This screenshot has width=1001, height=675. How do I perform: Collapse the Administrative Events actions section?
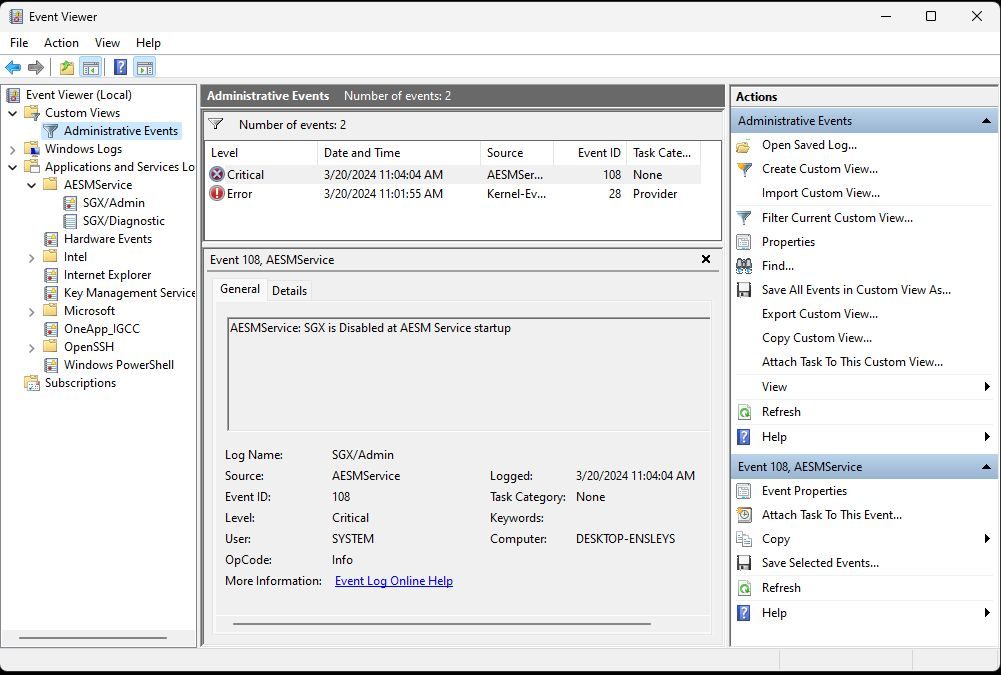pos(986,121)
